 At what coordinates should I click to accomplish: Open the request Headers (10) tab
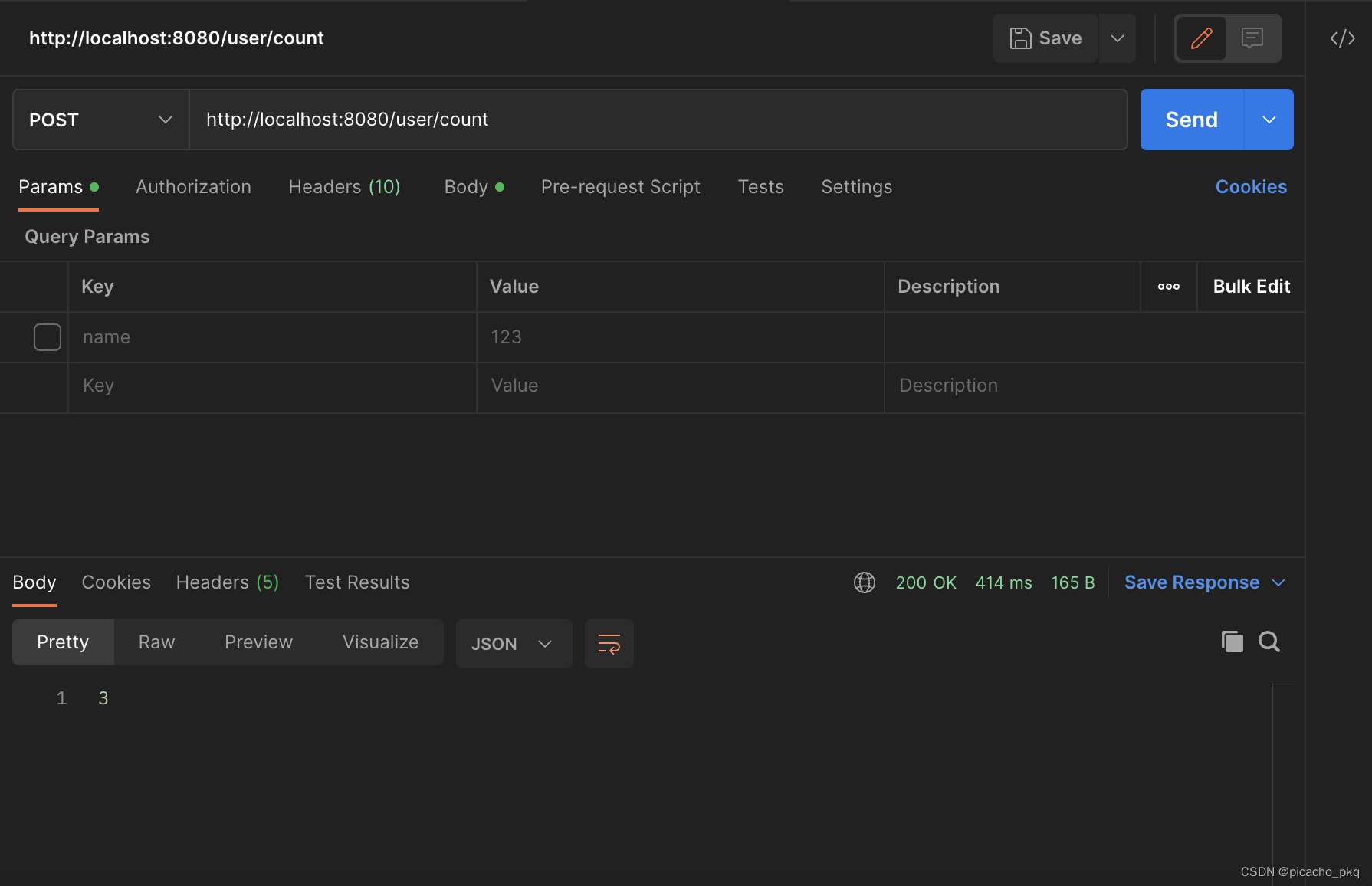344,187
